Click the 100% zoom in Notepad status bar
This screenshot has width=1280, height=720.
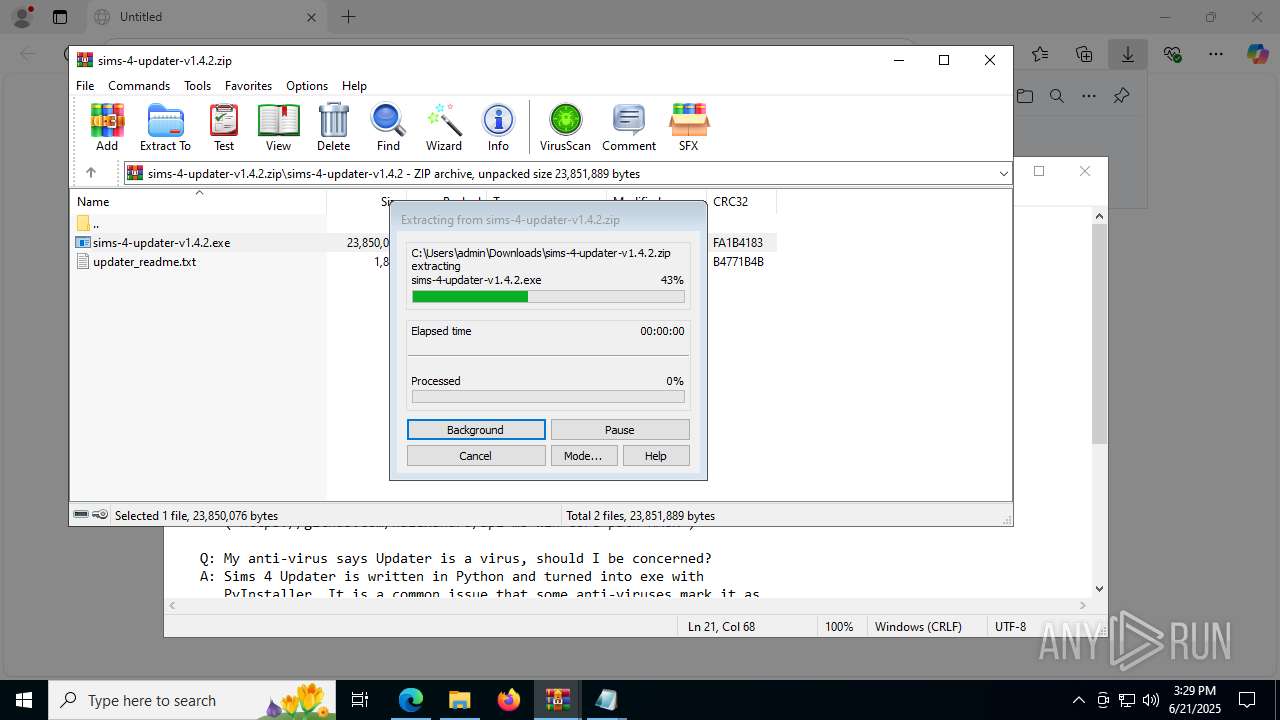pyautogui.click(x=839, y=627)
